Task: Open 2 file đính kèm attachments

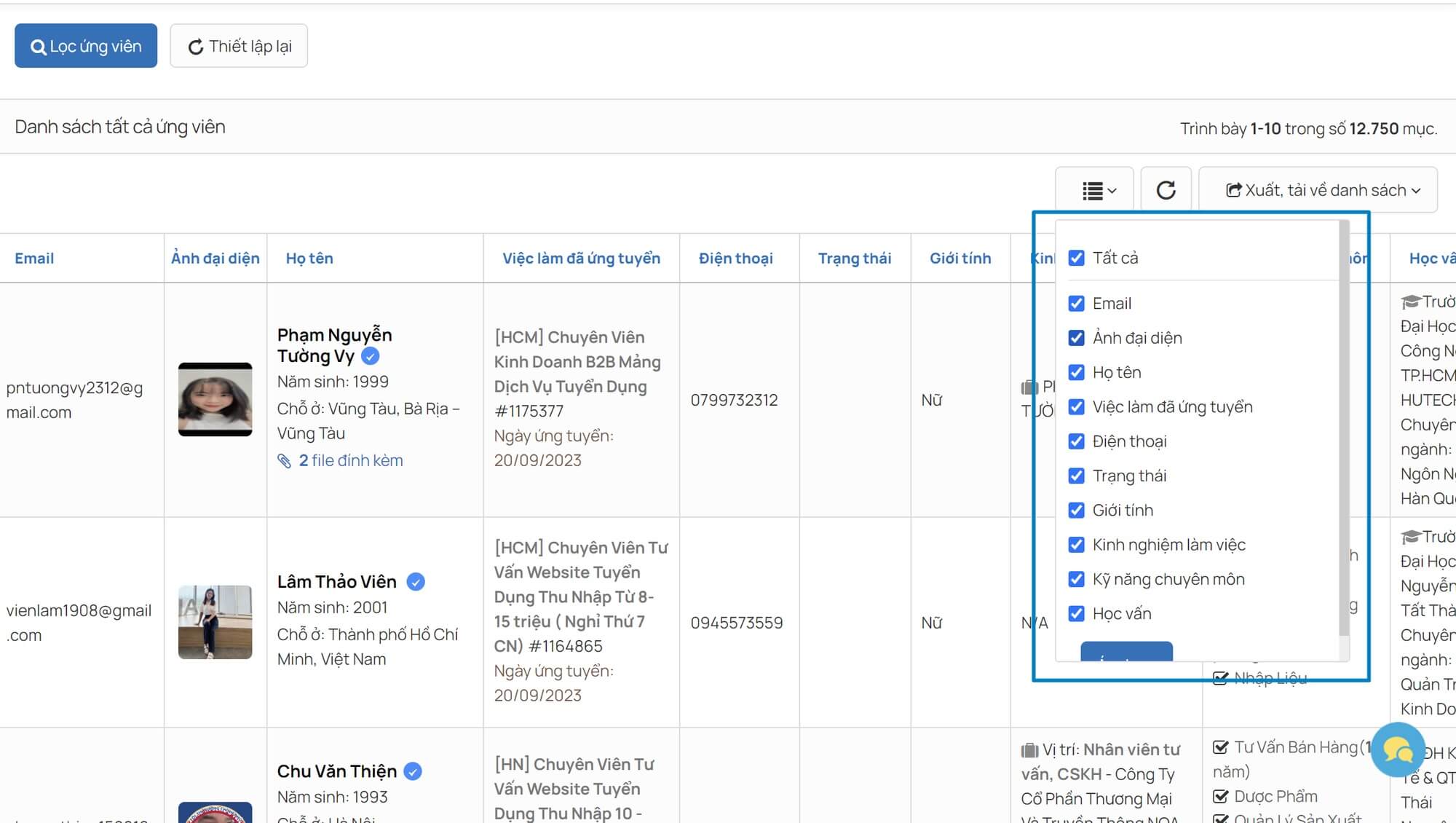Action: [x=351, y=460]
